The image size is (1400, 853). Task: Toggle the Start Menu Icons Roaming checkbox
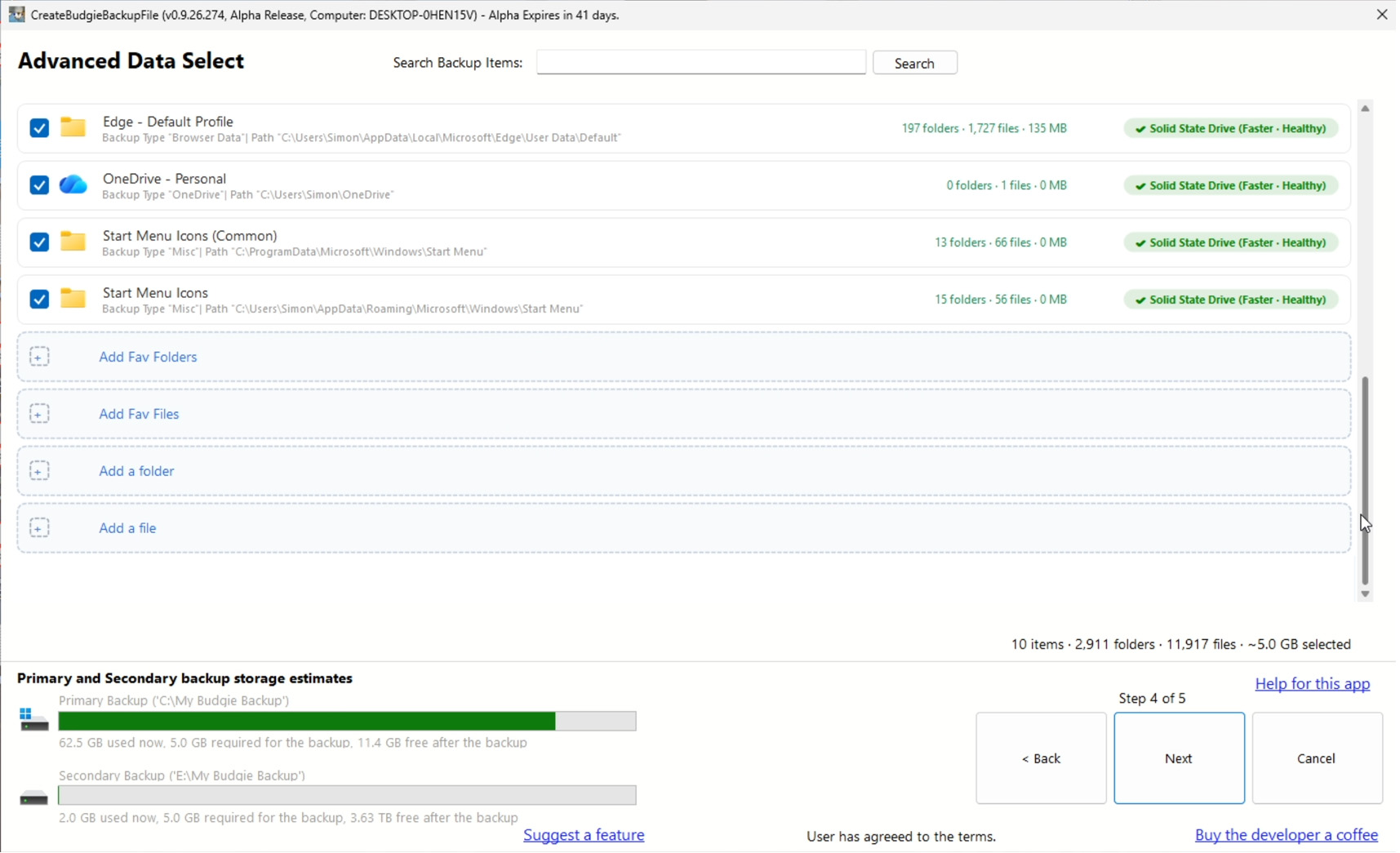pyautogui.click(x=39, y=300)
